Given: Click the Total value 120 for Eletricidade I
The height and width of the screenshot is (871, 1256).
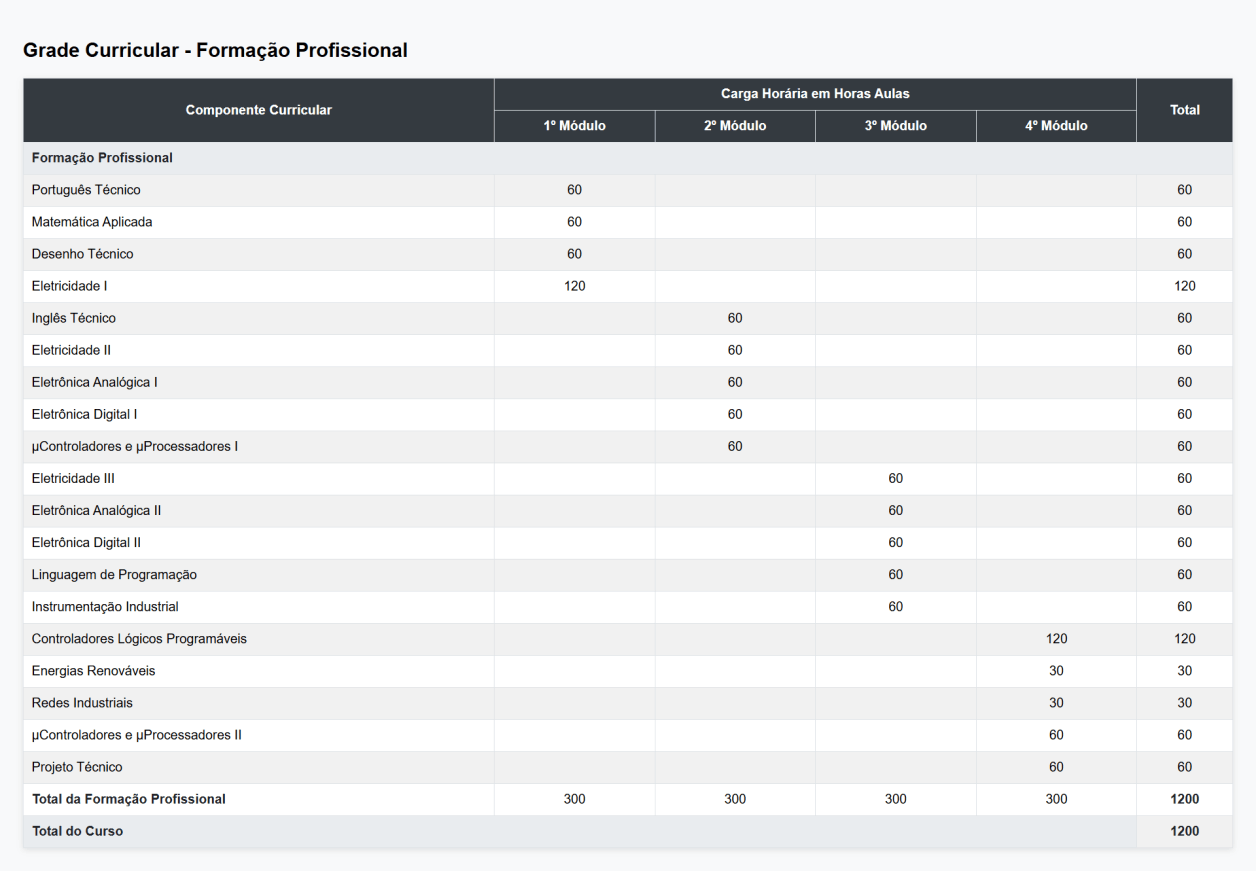Looking at the screenshot, I should 1185,286.
